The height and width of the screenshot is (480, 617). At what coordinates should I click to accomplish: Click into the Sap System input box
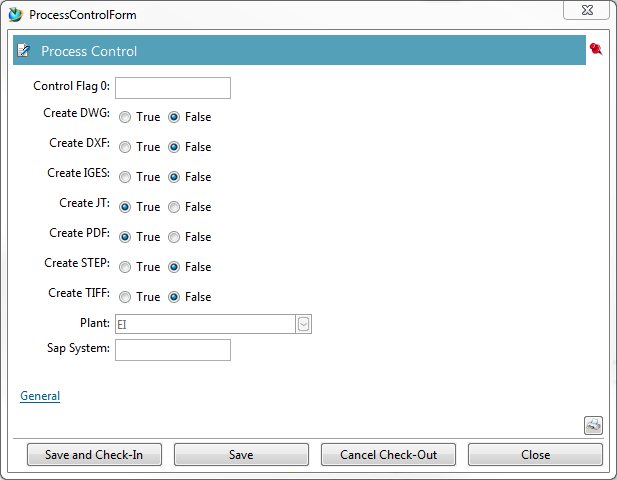173,350
